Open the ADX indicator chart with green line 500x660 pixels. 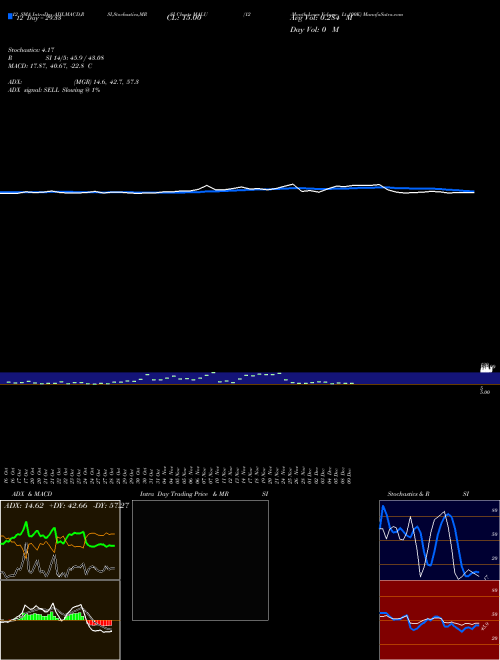point(60,540)
